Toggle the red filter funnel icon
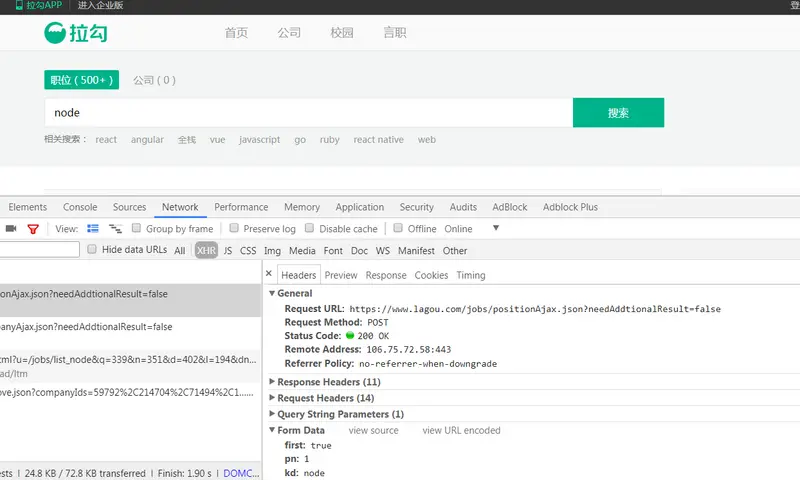Viewport: 800px width, 480px height. coord(33,229)
